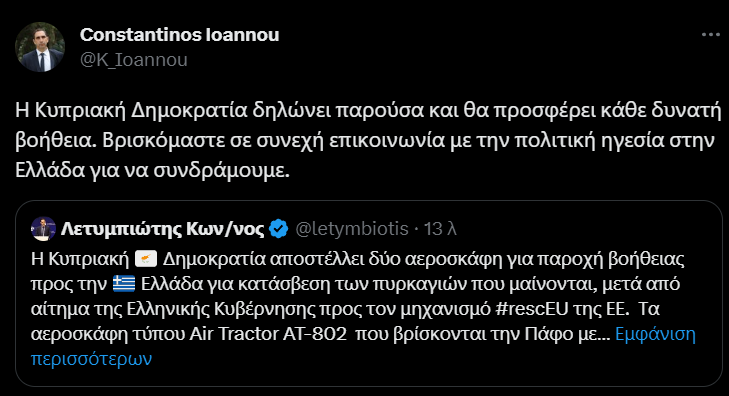The width and height of the screenshot is (729, 396).
Task: Click the Greek flag emoji
Action: tap(124, 284)
